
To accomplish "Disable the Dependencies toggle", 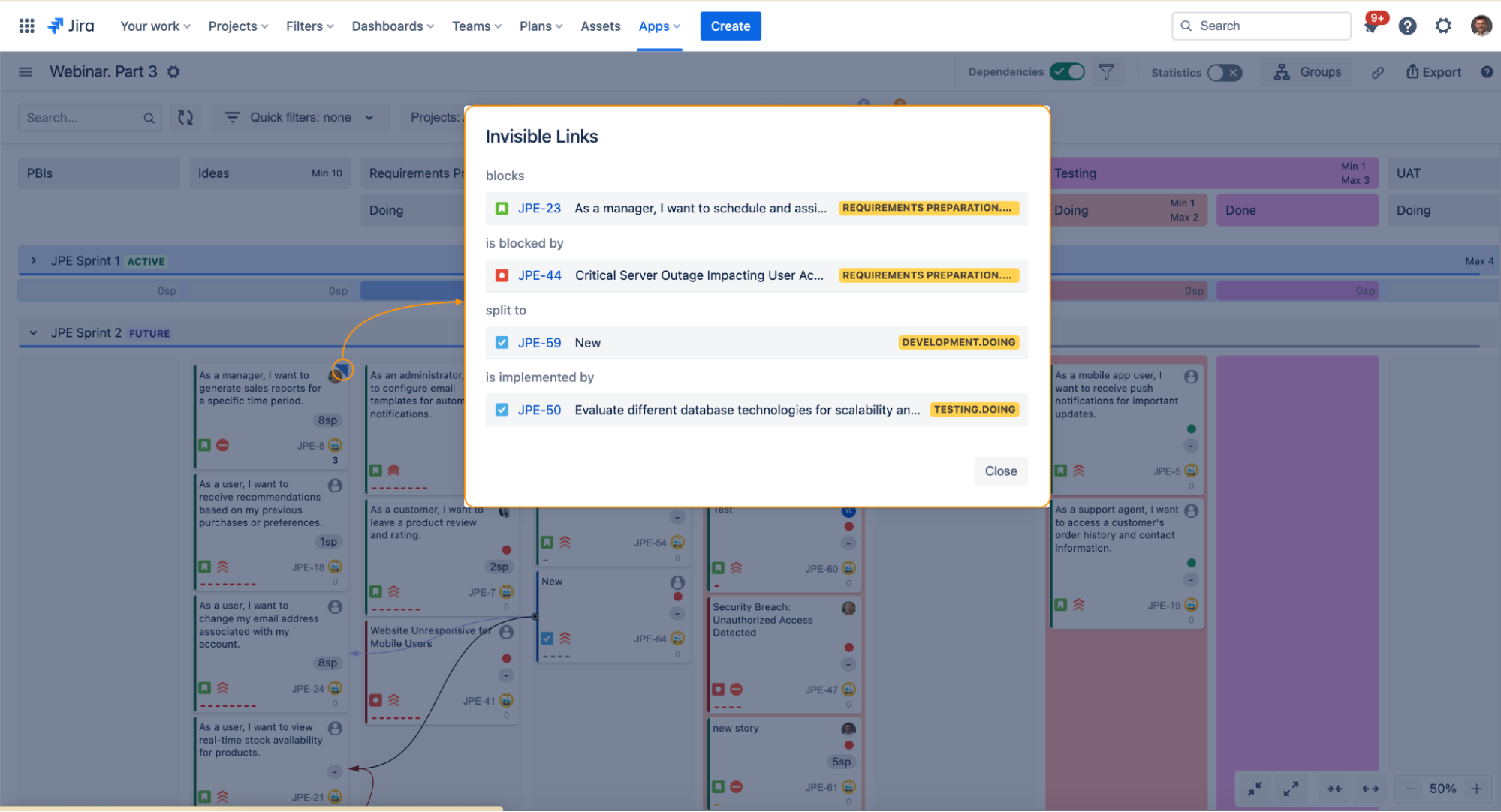I will click(1067, 72).
